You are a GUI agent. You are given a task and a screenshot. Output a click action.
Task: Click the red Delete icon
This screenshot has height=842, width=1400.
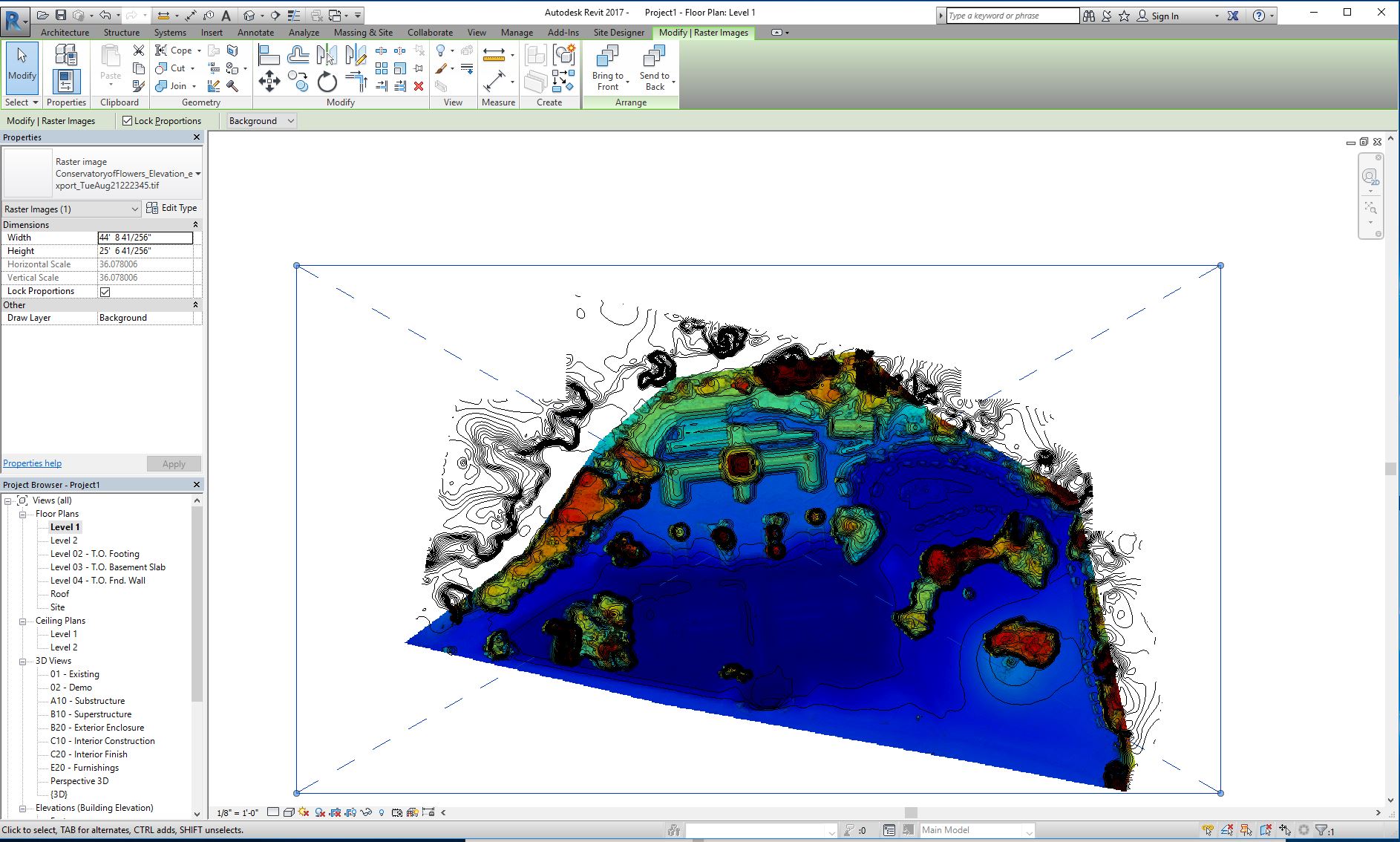pos(419,86)
